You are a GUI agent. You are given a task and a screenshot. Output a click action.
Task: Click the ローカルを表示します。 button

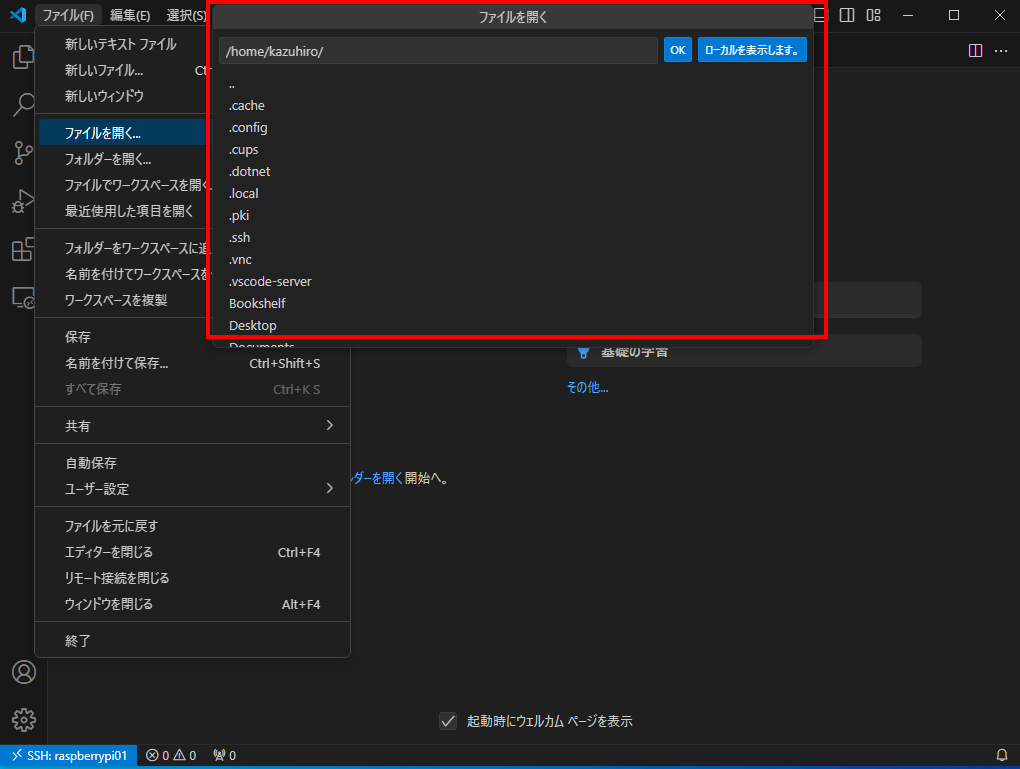752,50
